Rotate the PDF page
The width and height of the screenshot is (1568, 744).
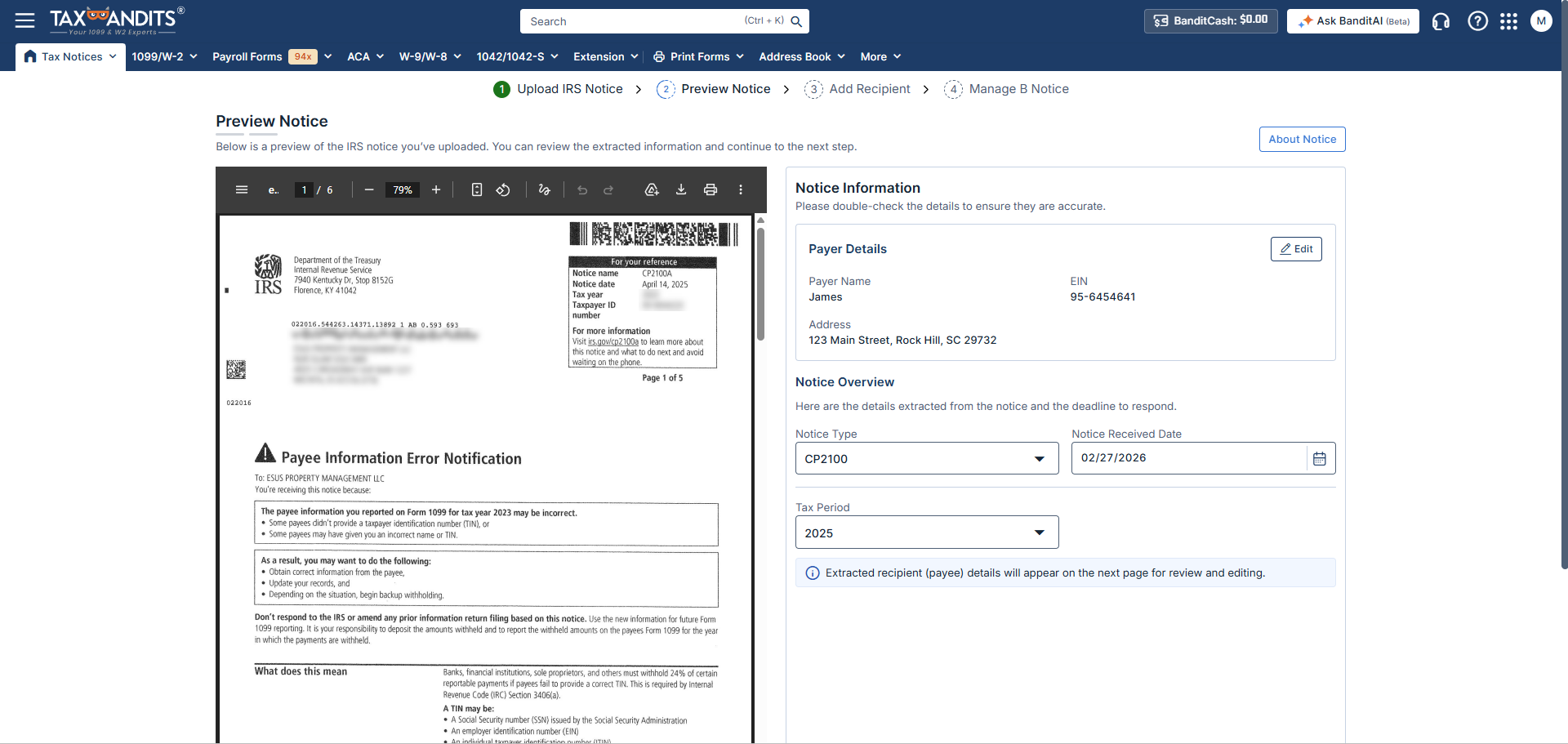pyautogui.click(x=503, y=189)
